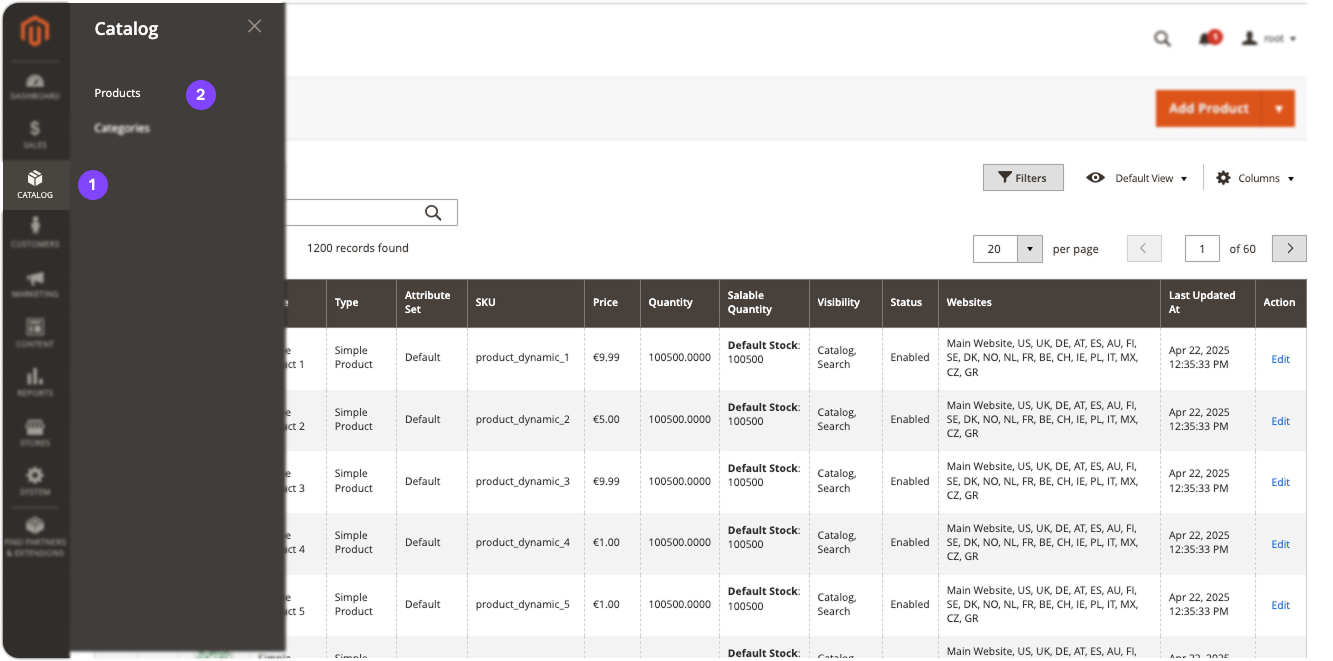Click the Websites column header
Image resolution: width=1333 pixels, height=661 pixels.
(x=1049, y=303)
